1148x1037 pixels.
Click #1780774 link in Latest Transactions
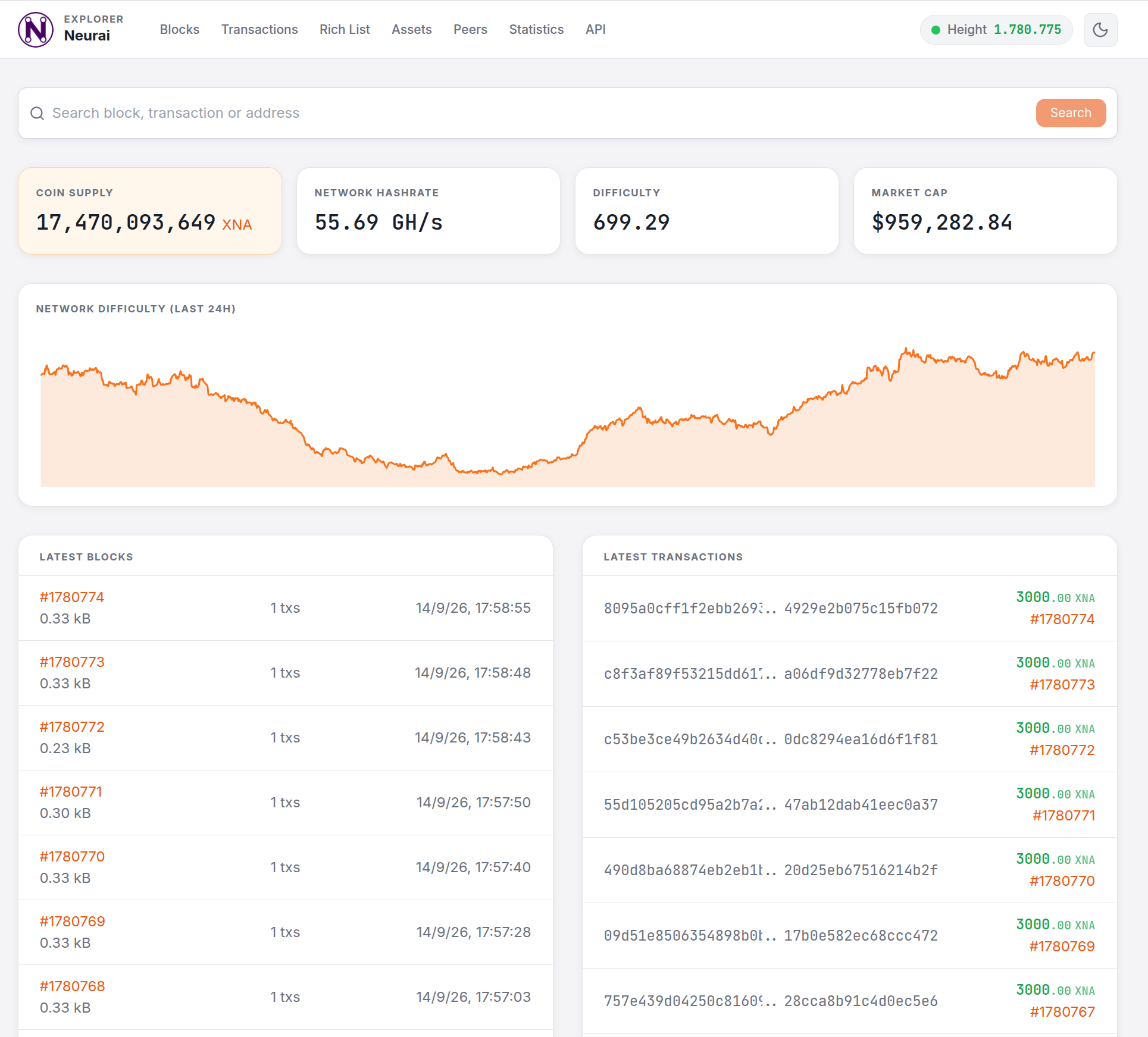click(x=1062, y=619)
